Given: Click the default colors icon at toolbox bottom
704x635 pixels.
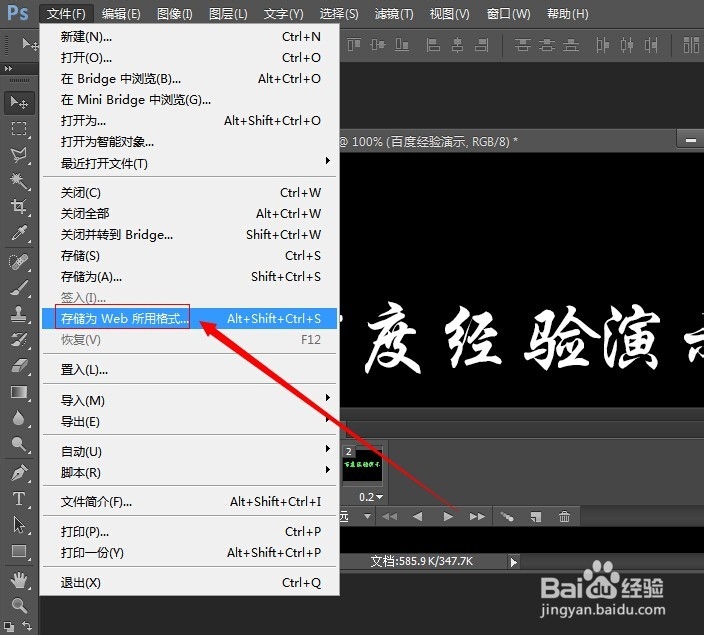Looking at the screenshot, I should [x=9, y=626].
